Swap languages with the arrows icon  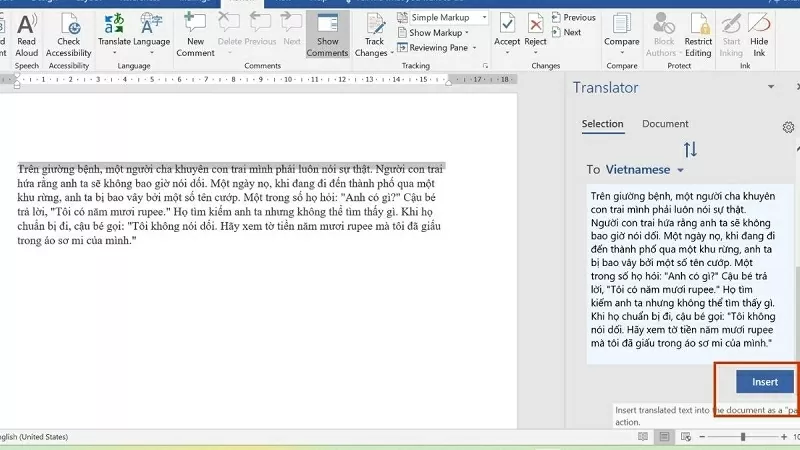point(690,150)
